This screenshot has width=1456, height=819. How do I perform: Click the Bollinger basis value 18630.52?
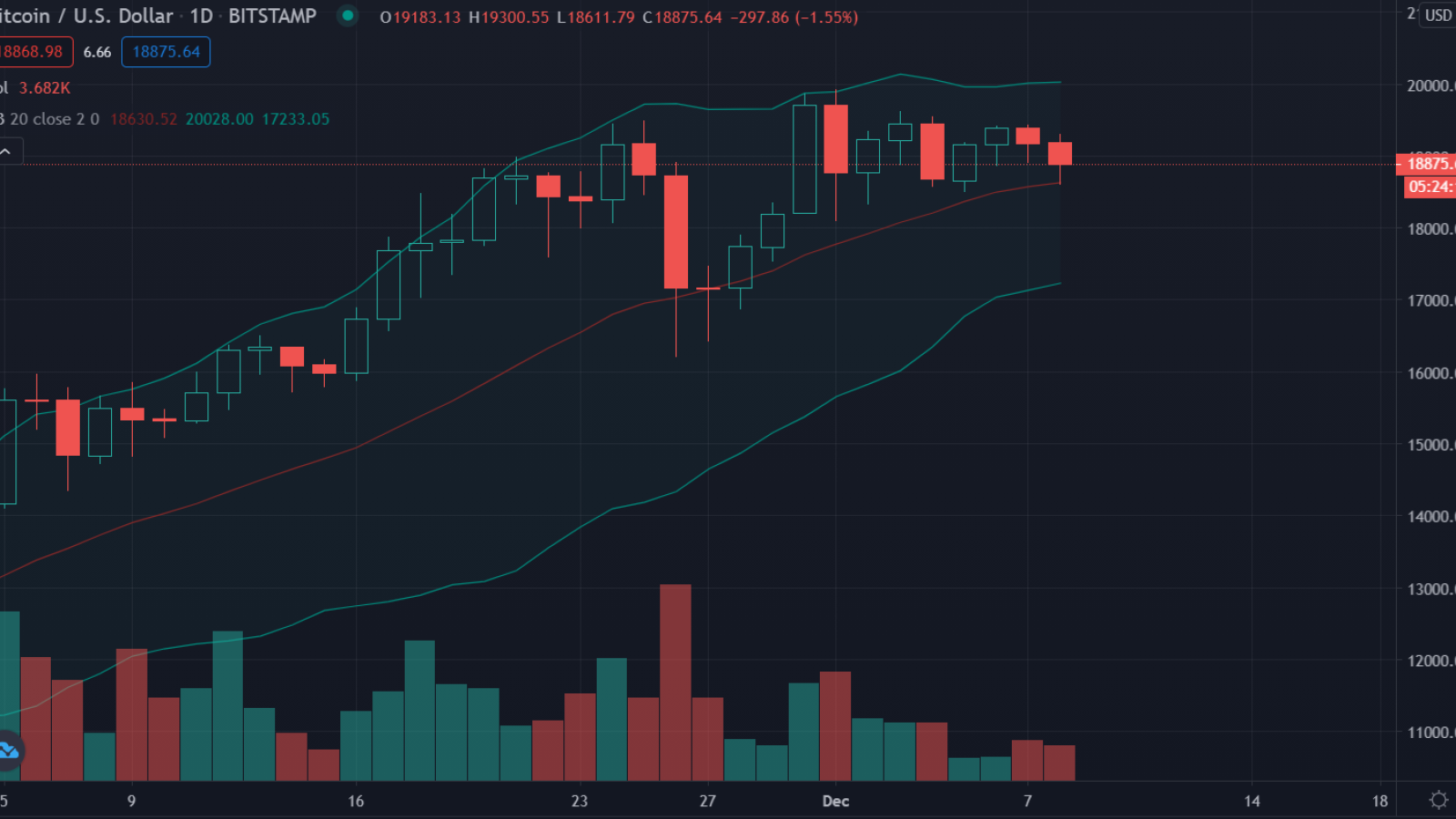[144, 119]
